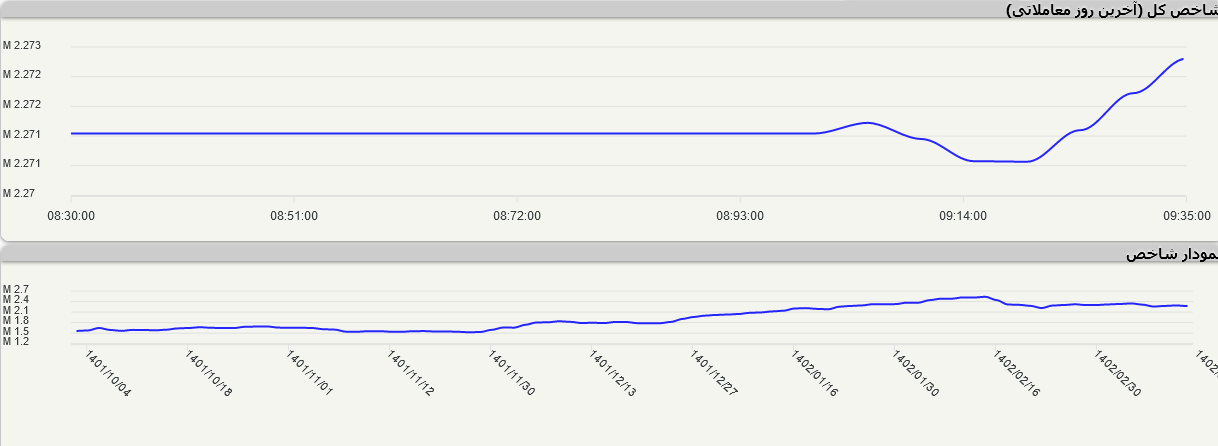
Task: Click the 1401/12/27 date label
Action: (x=715, y=374)
